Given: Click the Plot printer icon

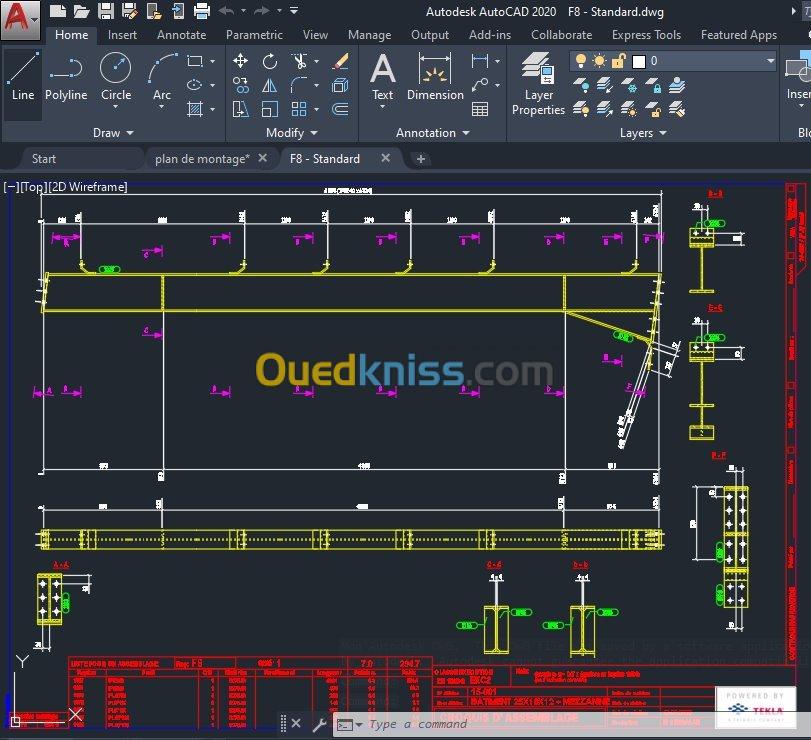Looking at the screenshot, I should point(202,11).
